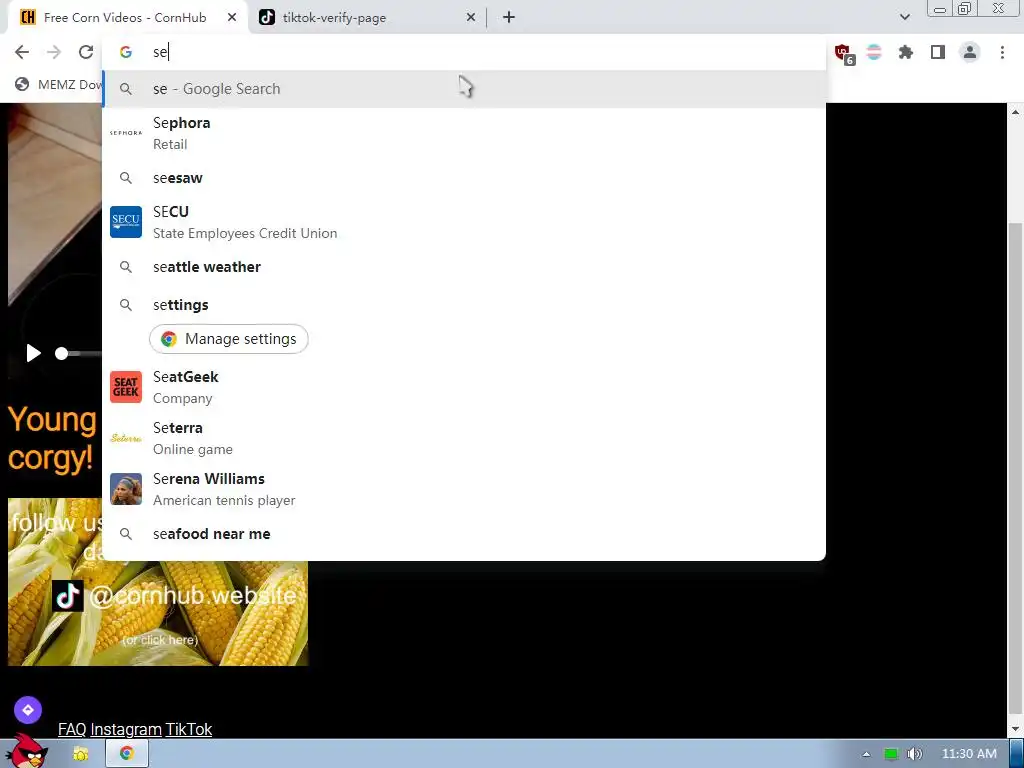Click the scrollbar up arrow

(1016, 112)
